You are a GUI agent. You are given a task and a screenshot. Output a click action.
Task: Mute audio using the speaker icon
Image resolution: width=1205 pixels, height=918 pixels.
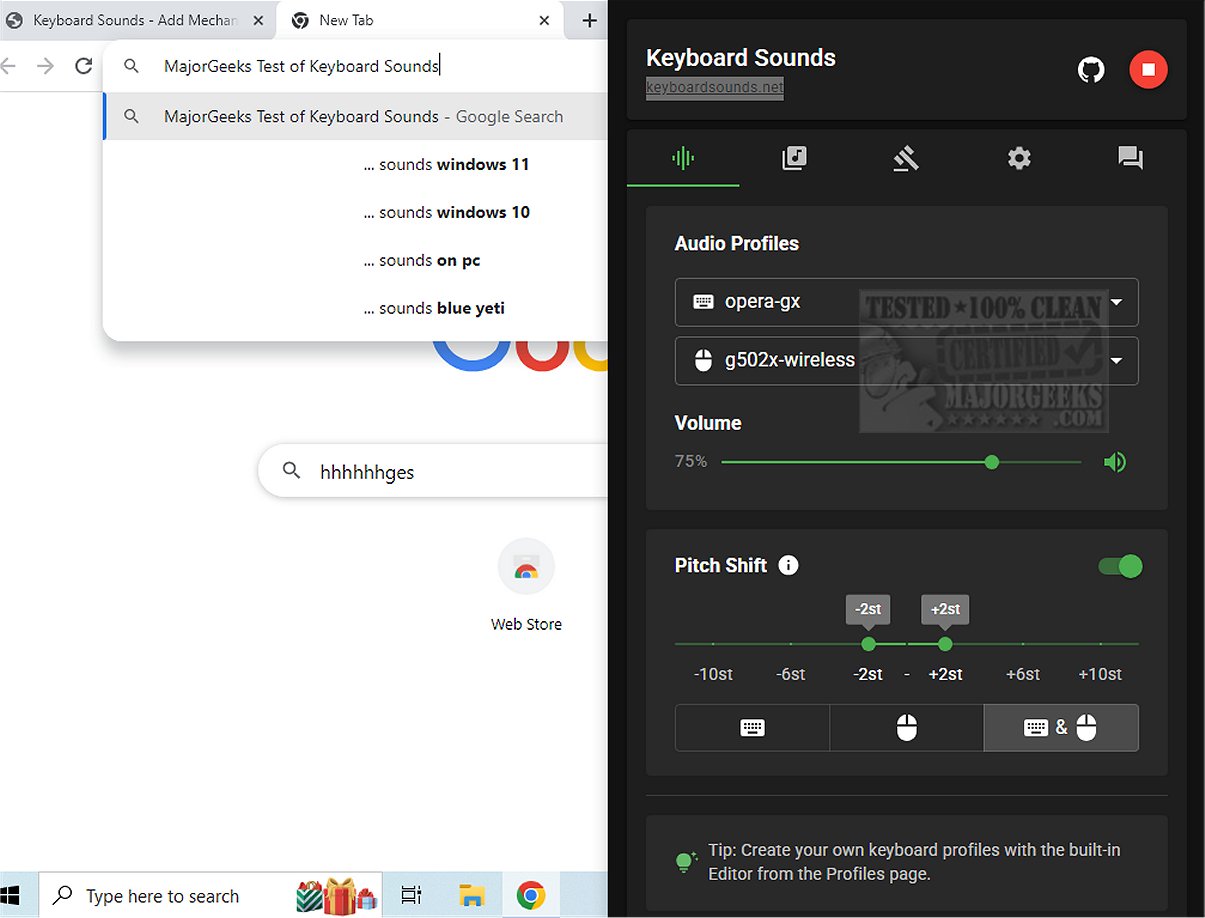[x=1115, y=462]
